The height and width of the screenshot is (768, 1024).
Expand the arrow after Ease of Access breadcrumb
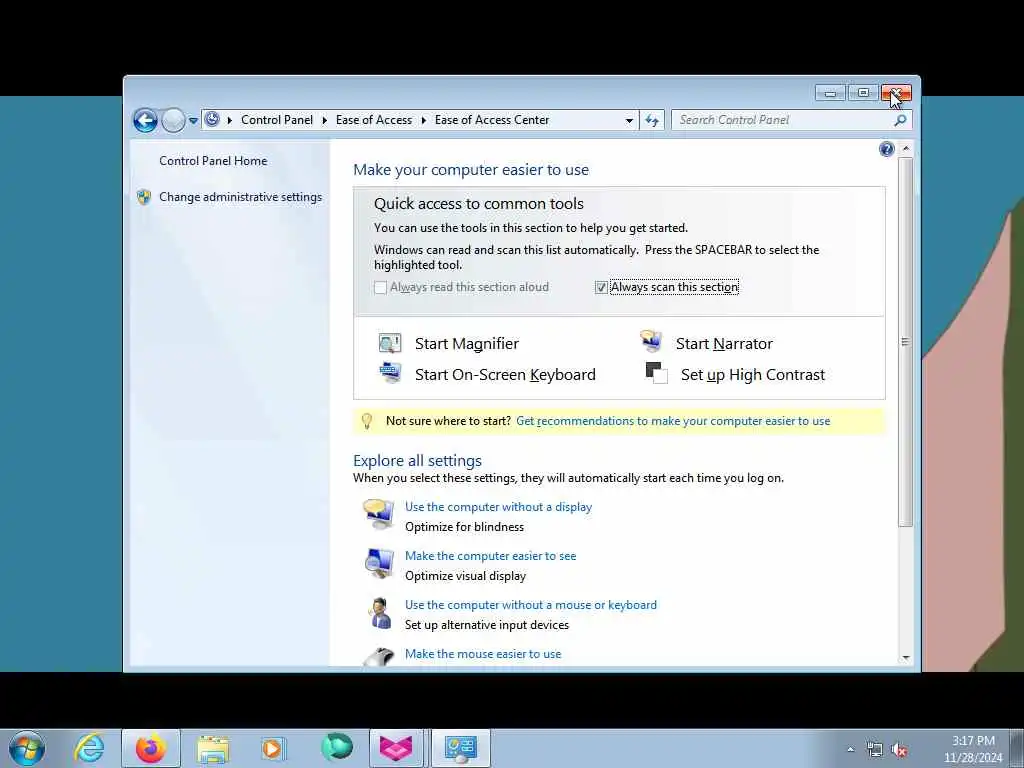[423, 120]
